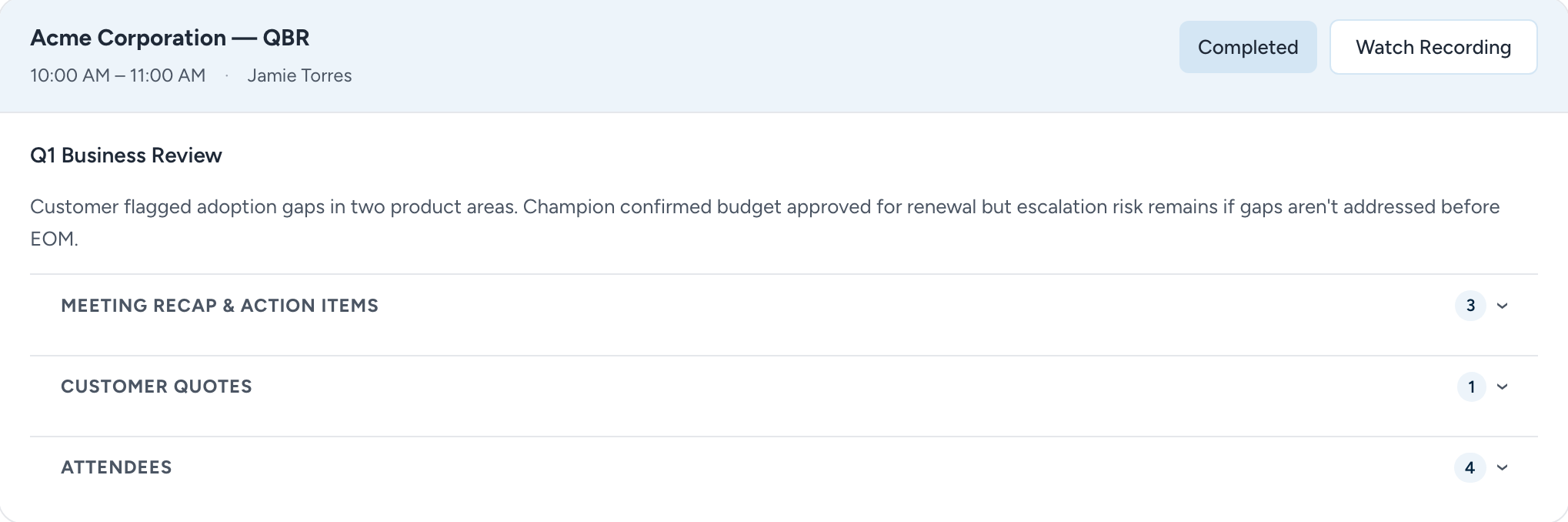
Task: Click host name Jamie Torres
Action: (x=299, y=75)
